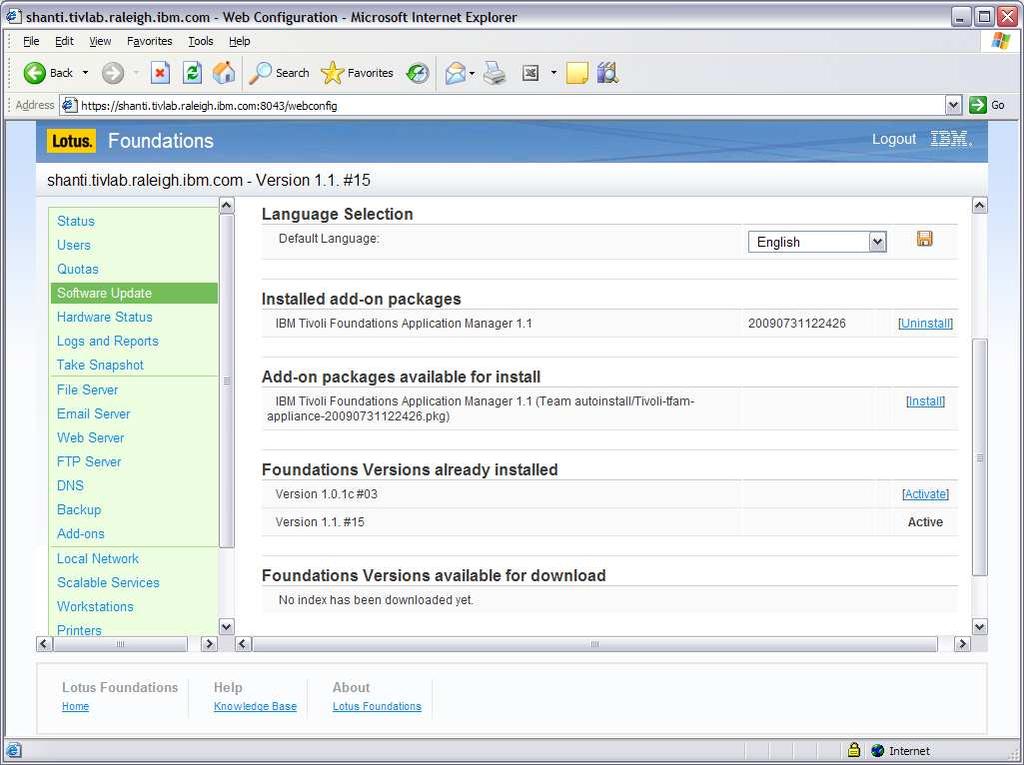The width and height of the screenshot is (1024, 765).
Task: Uninstall the Tivoli Foundations Application Manager
Action: 925,323
